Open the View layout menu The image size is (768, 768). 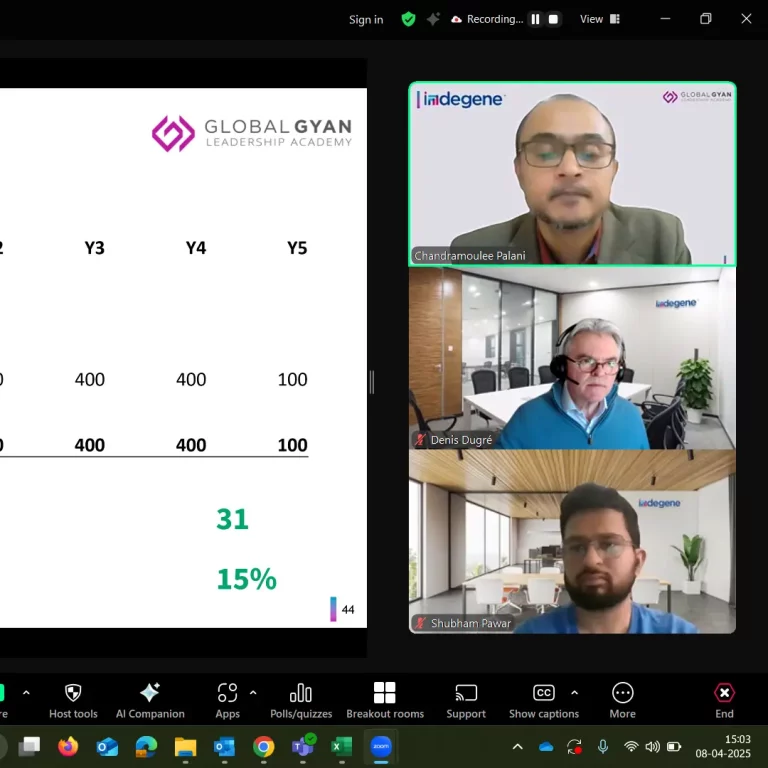600,19
